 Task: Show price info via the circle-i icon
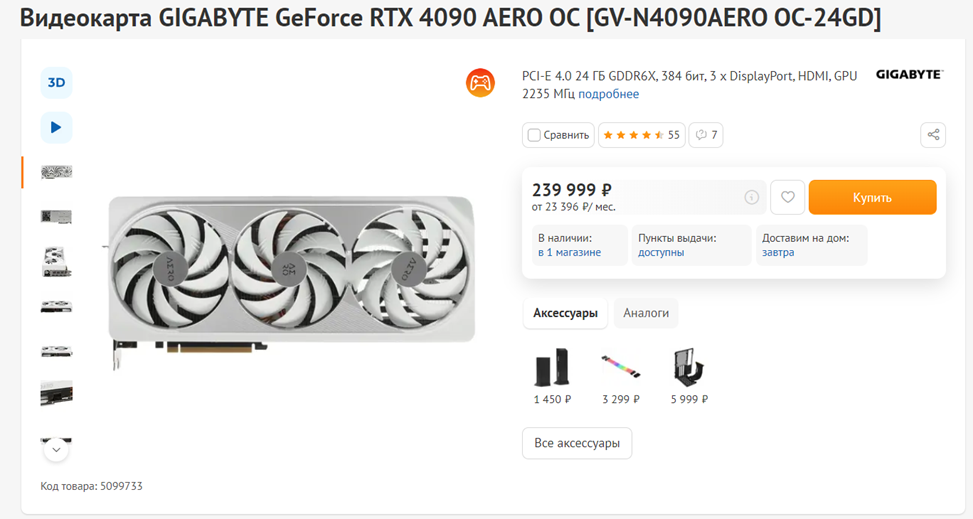[751, 197]
